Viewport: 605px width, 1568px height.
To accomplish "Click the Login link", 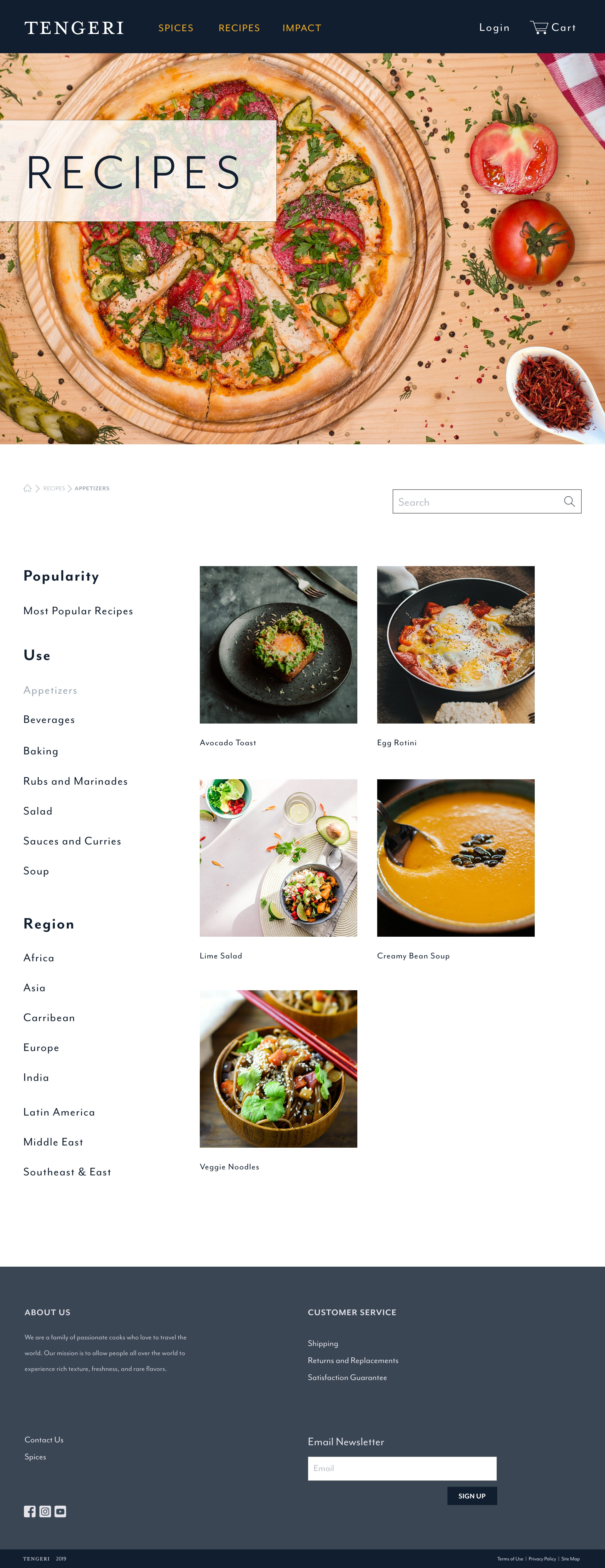I will coord(494,28).
